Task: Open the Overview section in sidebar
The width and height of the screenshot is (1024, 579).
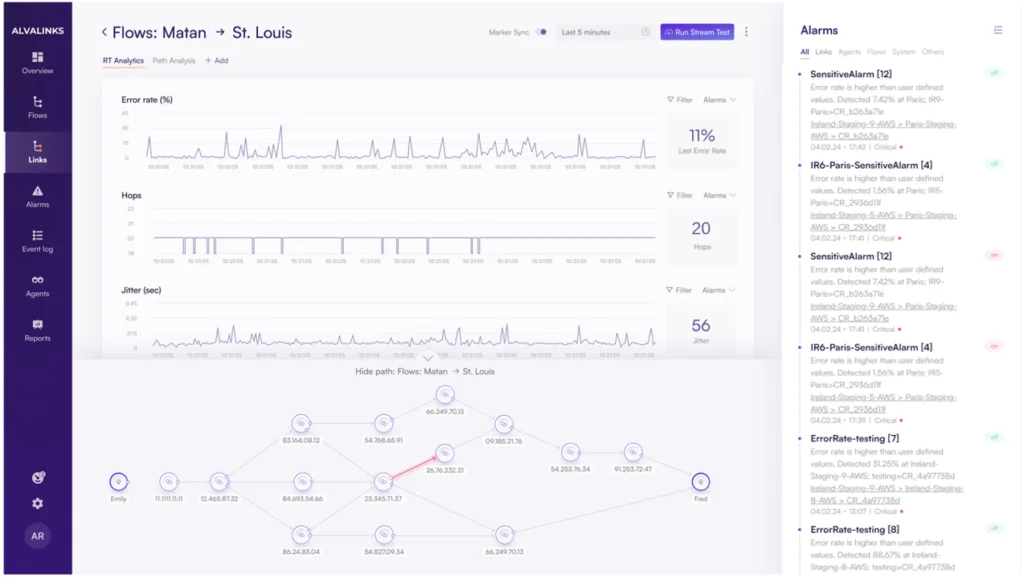Action: point(37,62)
